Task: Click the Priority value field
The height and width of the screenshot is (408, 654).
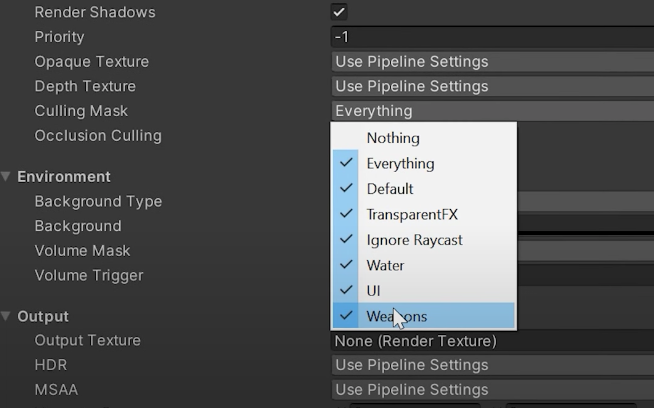Action: click(x=490, y=37)
